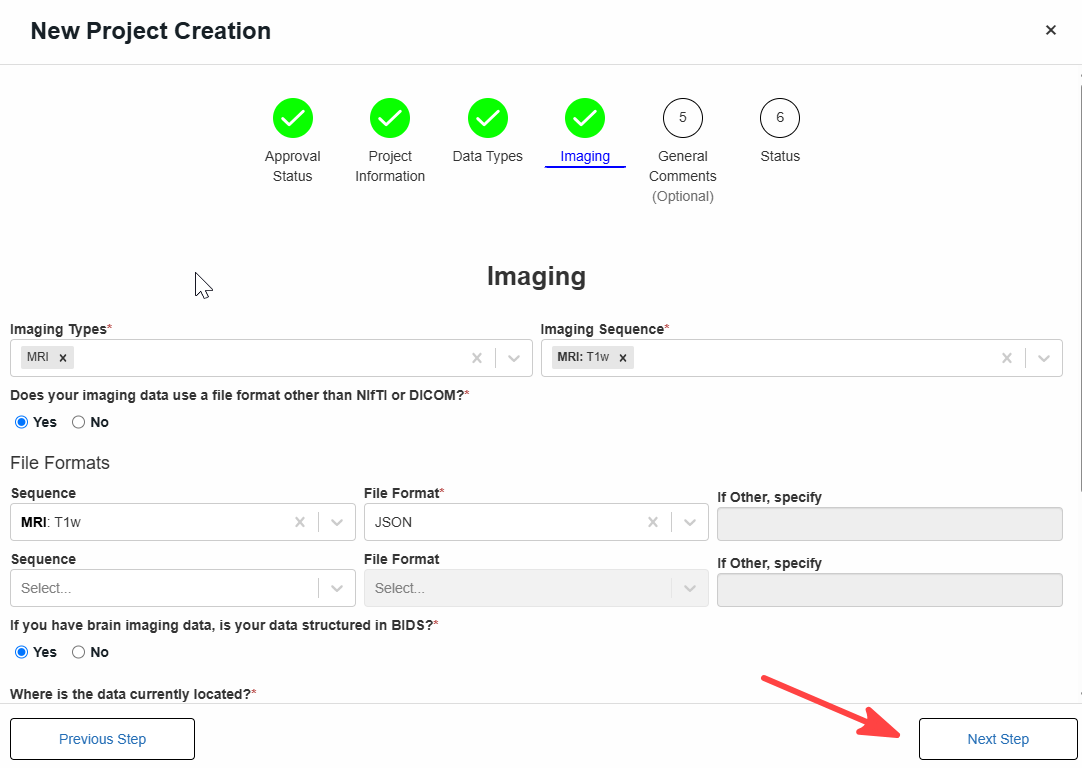Click the step 6 Status circle

(x=780, y=118)
